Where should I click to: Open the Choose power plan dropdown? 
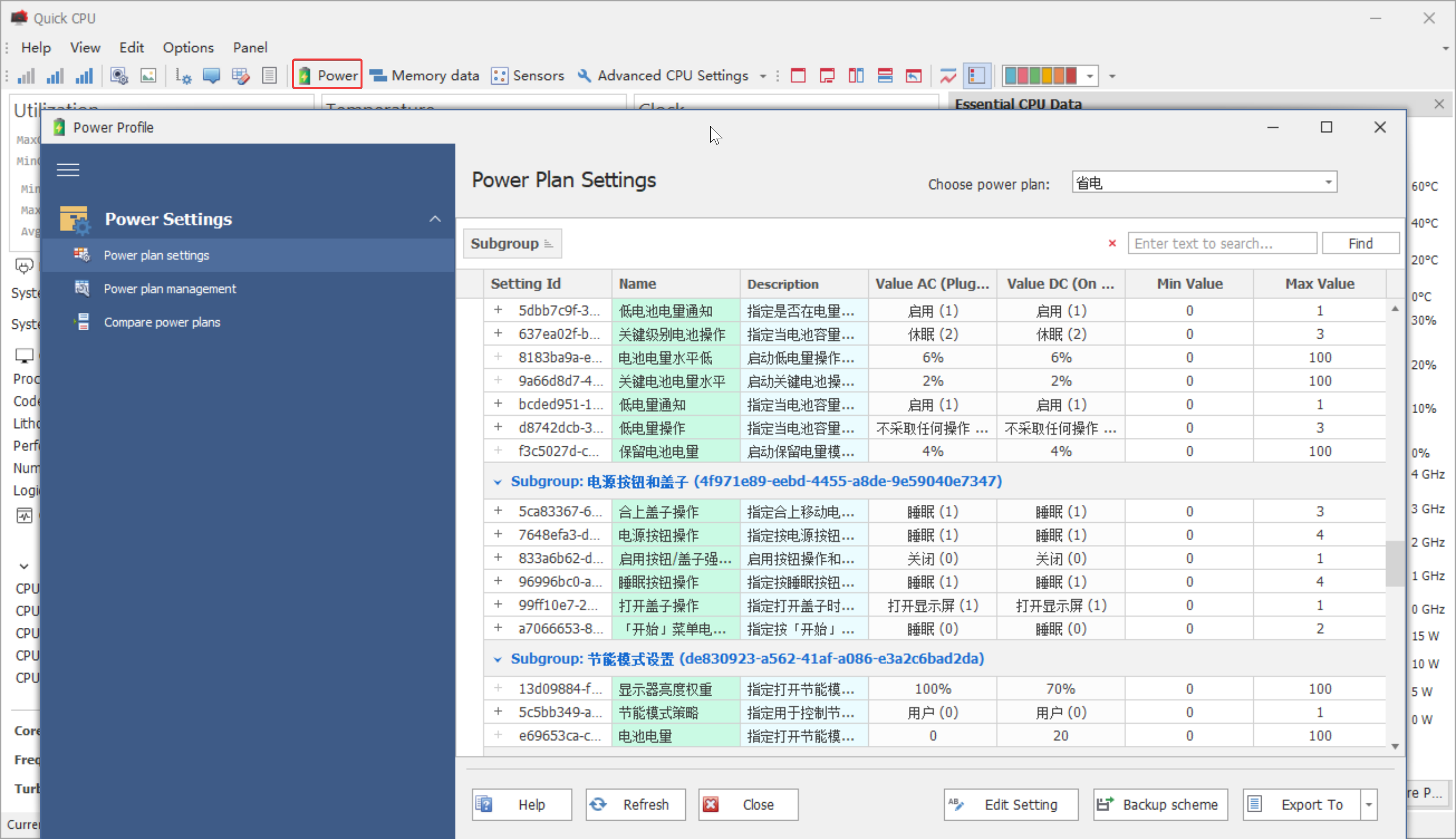(1328, 182)
